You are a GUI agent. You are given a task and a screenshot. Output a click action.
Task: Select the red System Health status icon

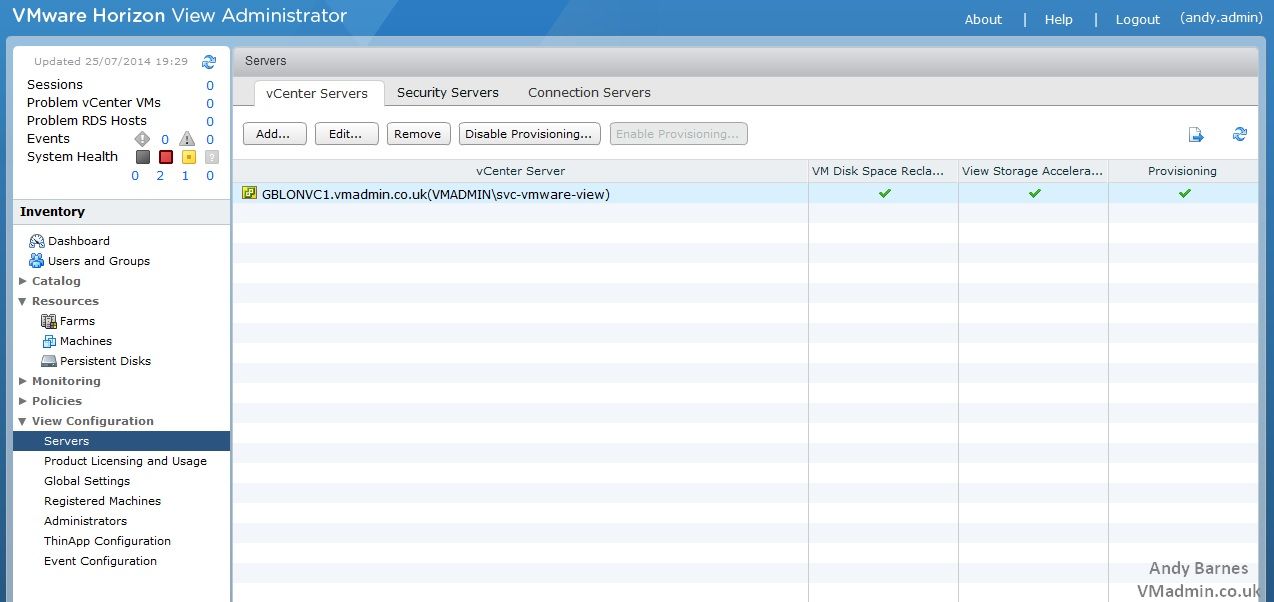pos(166,157)
